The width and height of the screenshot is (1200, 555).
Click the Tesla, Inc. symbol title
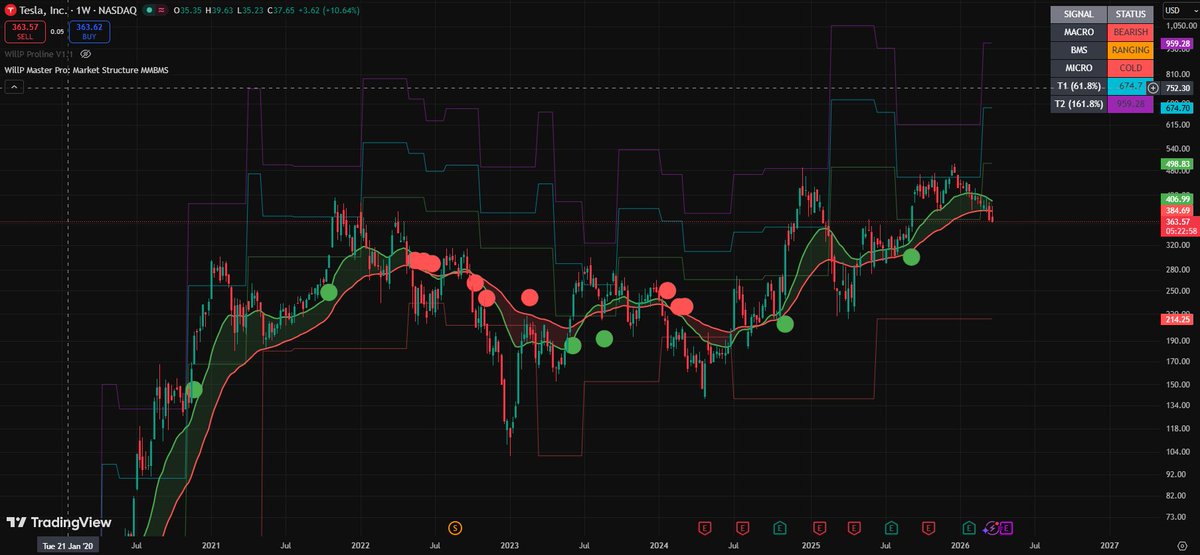click(x=43, y=10)
